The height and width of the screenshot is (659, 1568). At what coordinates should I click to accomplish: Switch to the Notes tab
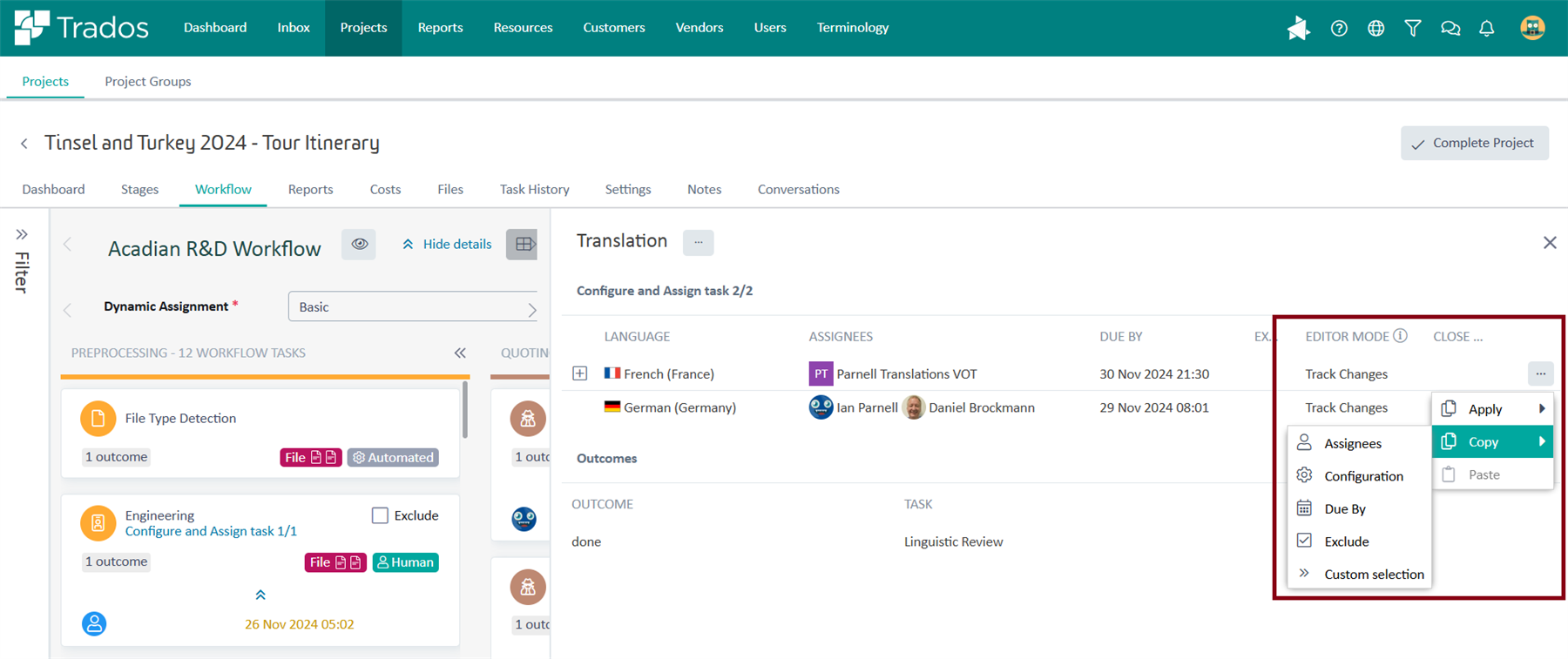(x=704, y=189)
